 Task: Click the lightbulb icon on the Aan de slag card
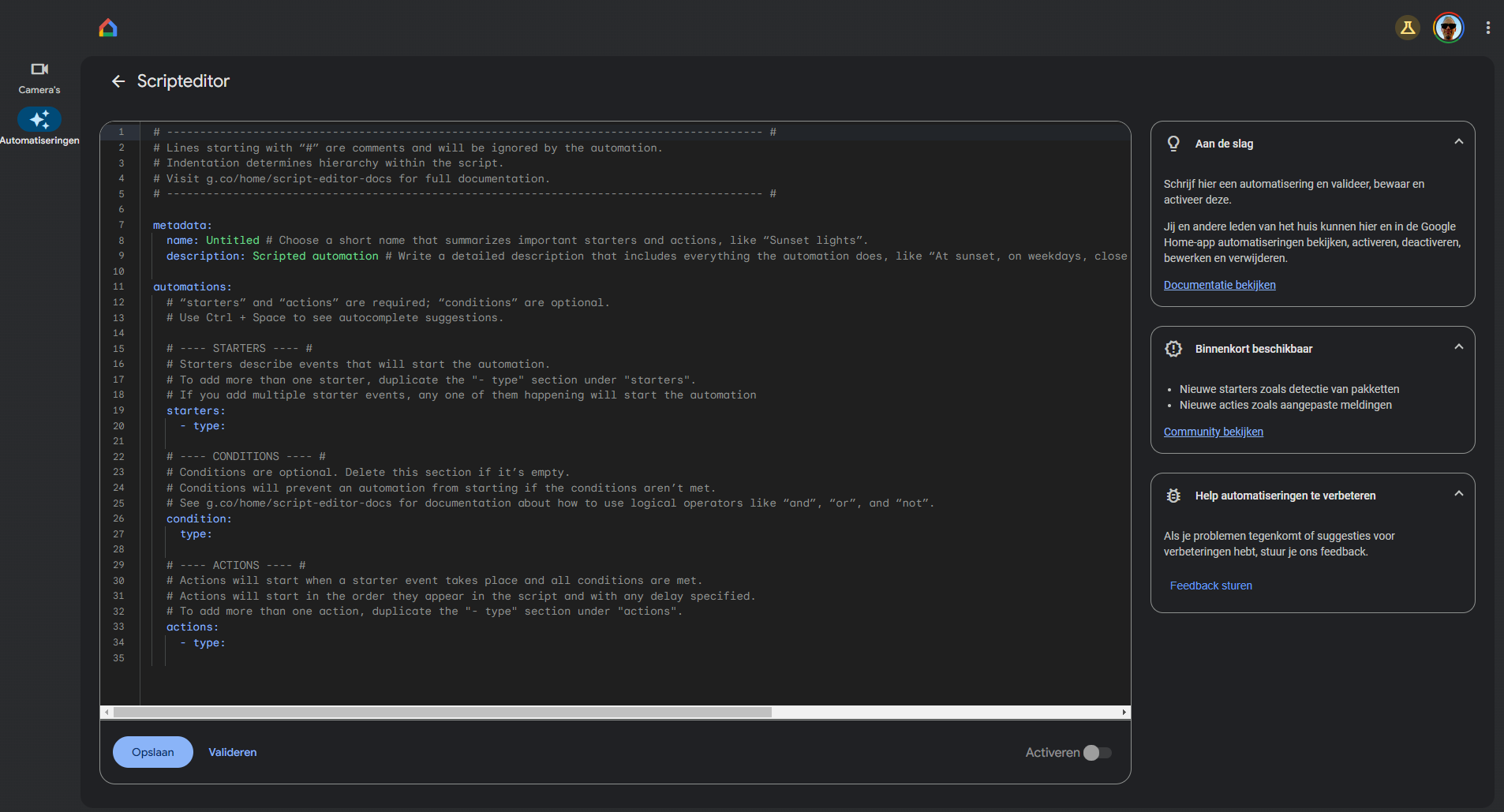[x=1174, y=143]
